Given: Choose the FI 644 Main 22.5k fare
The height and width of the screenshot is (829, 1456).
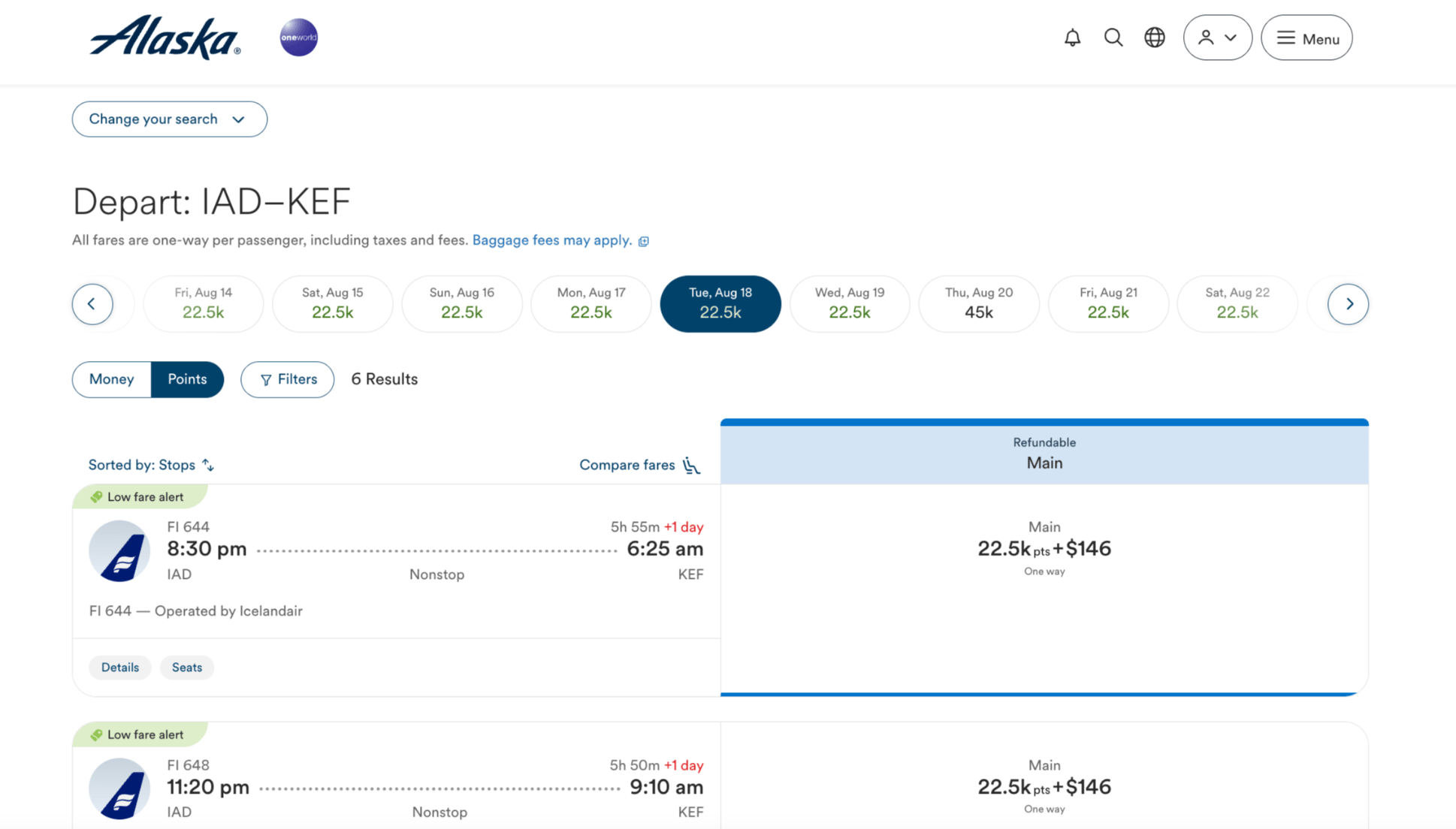Looking at the screenshot, I should click(x=1044, y=549).
